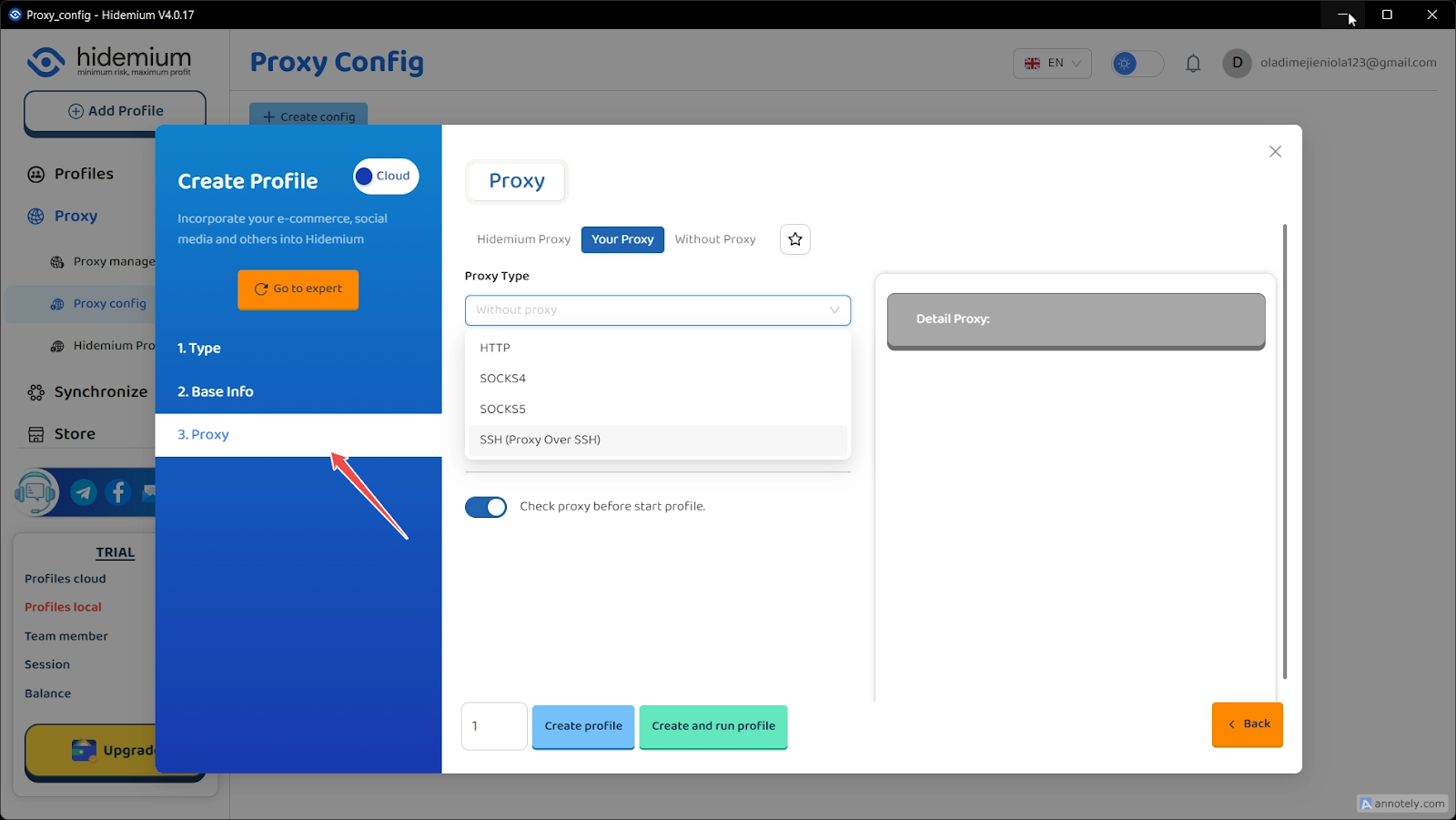This screenshot has height=820, width=1456.
Task: Select SOCKS4 proxy type
Action: [x=658, y=379]
